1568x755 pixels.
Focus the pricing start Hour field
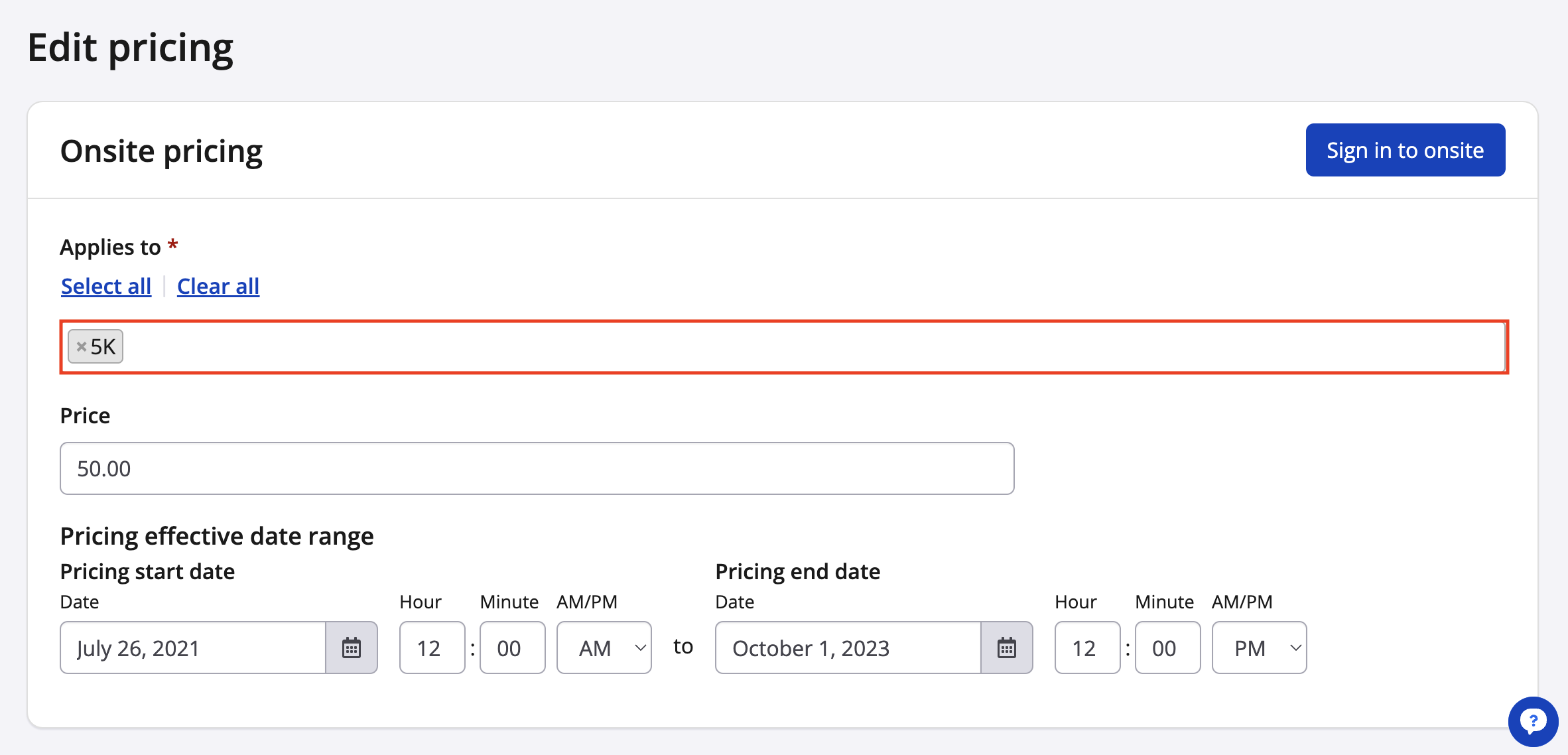coord(432,648)
